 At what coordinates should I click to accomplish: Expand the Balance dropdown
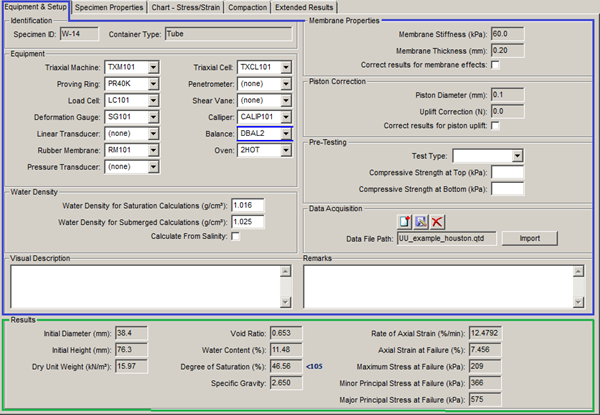click(x=286, y=133)
